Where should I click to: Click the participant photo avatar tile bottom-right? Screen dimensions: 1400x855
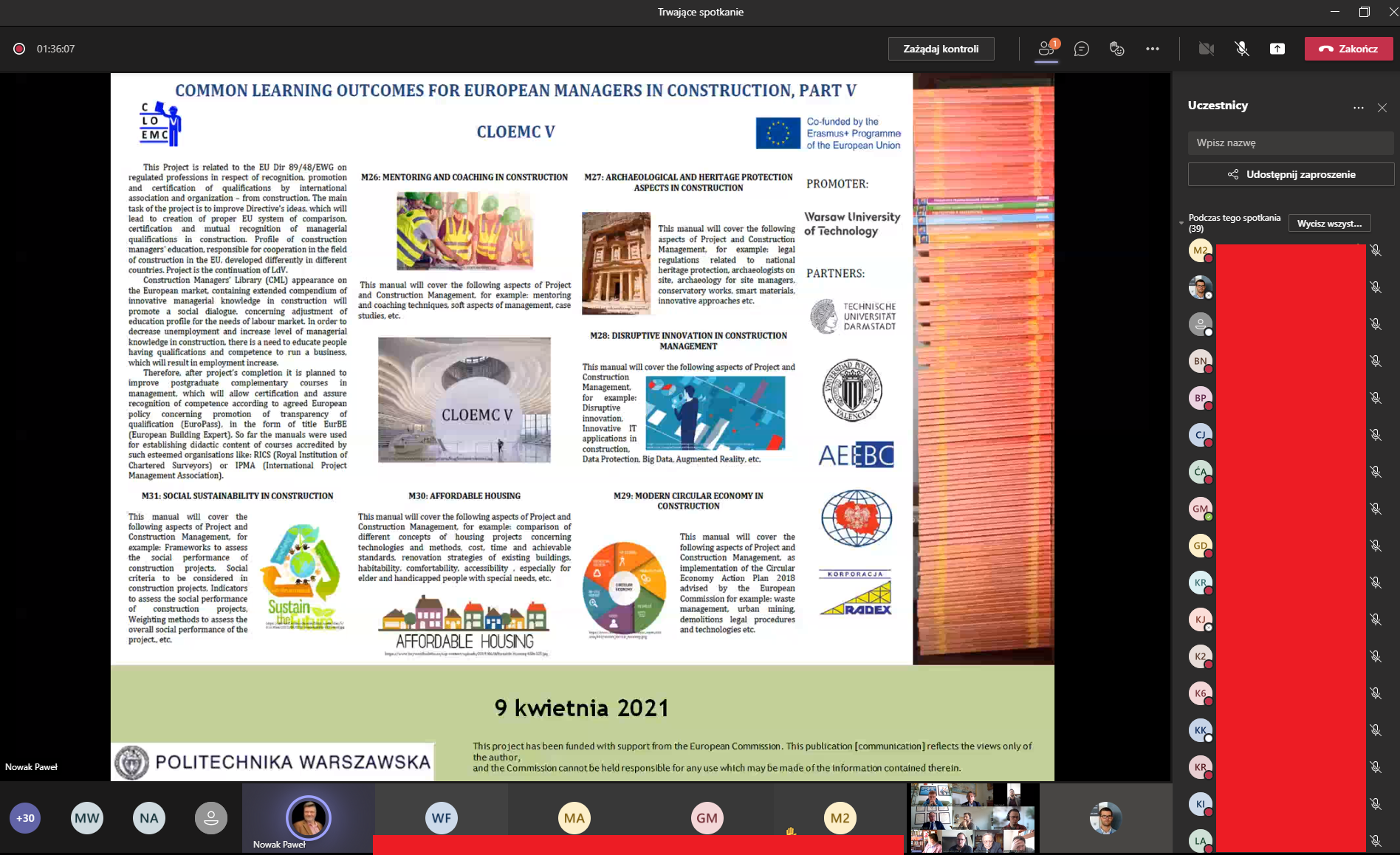point(1105,818)
